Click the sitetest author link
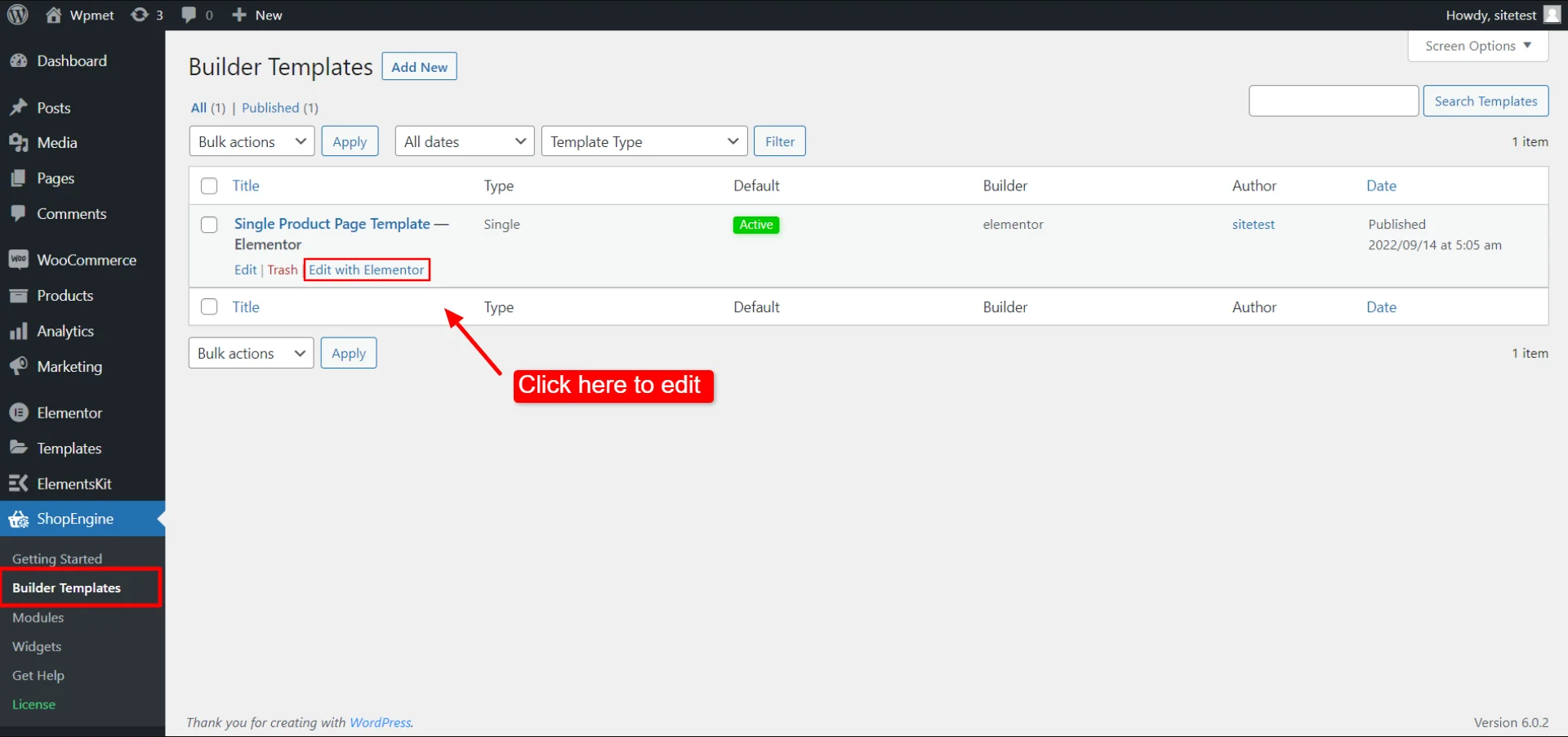1568x737 pixels. coord(1254,224)
